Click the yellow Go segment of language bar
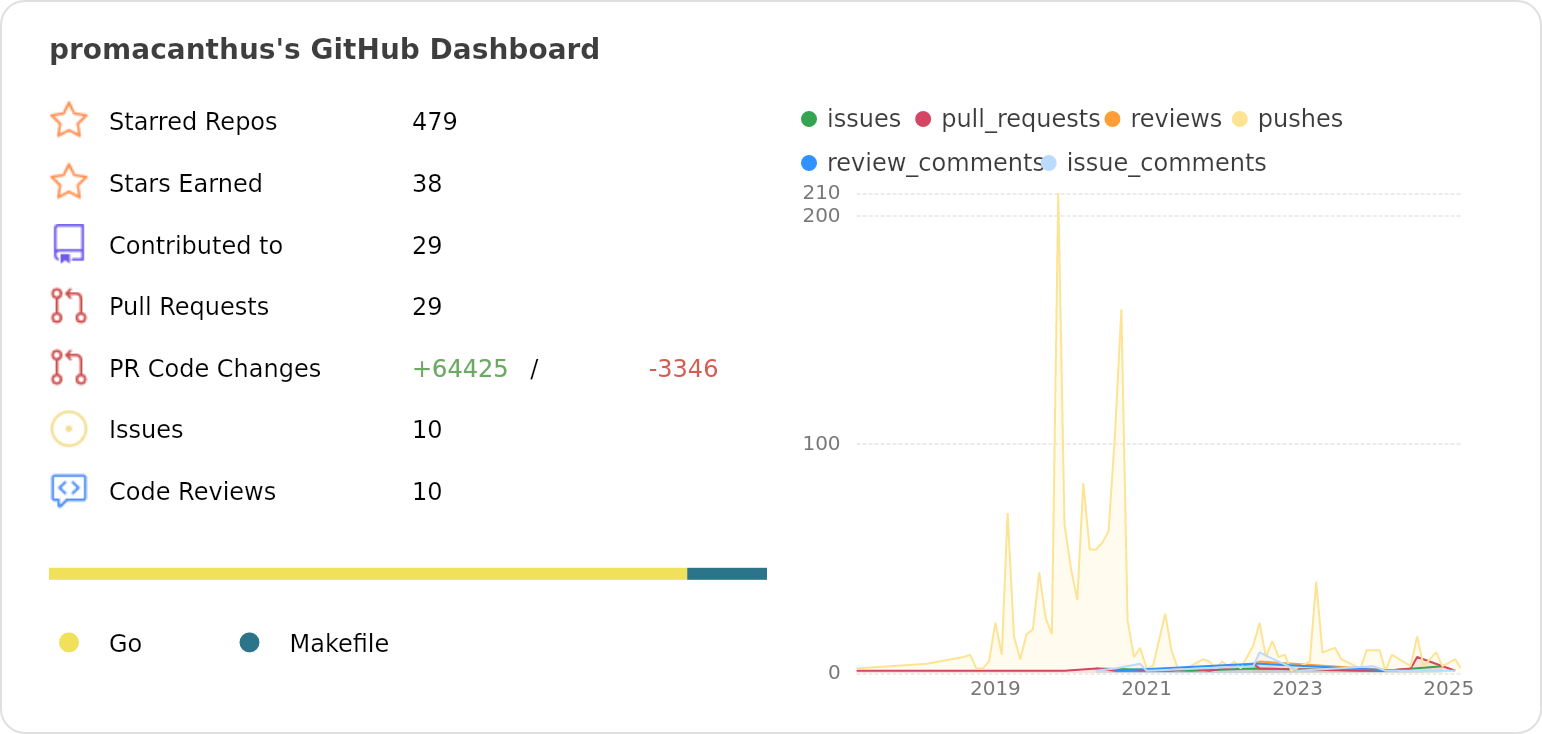 [x=368, y=574]
